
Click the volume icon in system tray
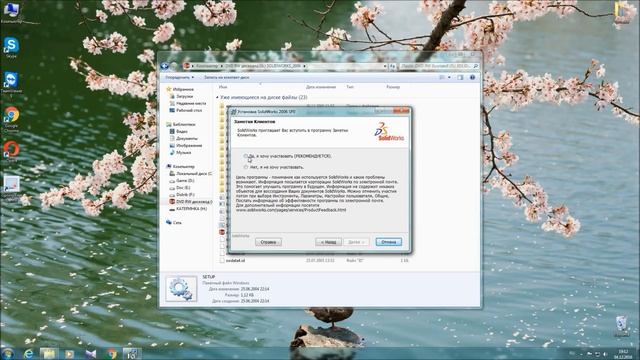605,354
